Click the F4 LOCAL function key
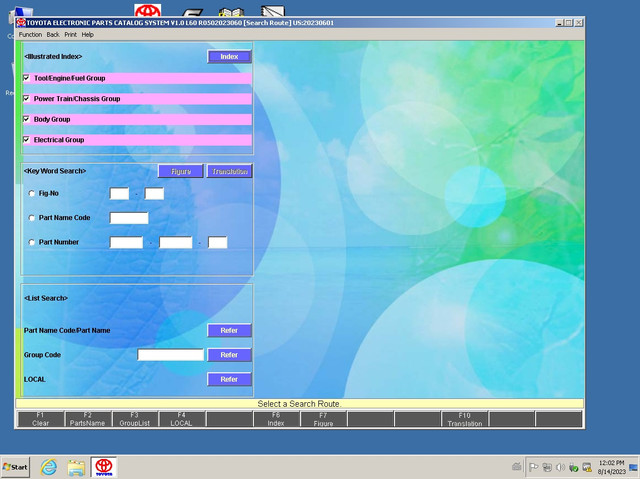 (x=182, y=419)
